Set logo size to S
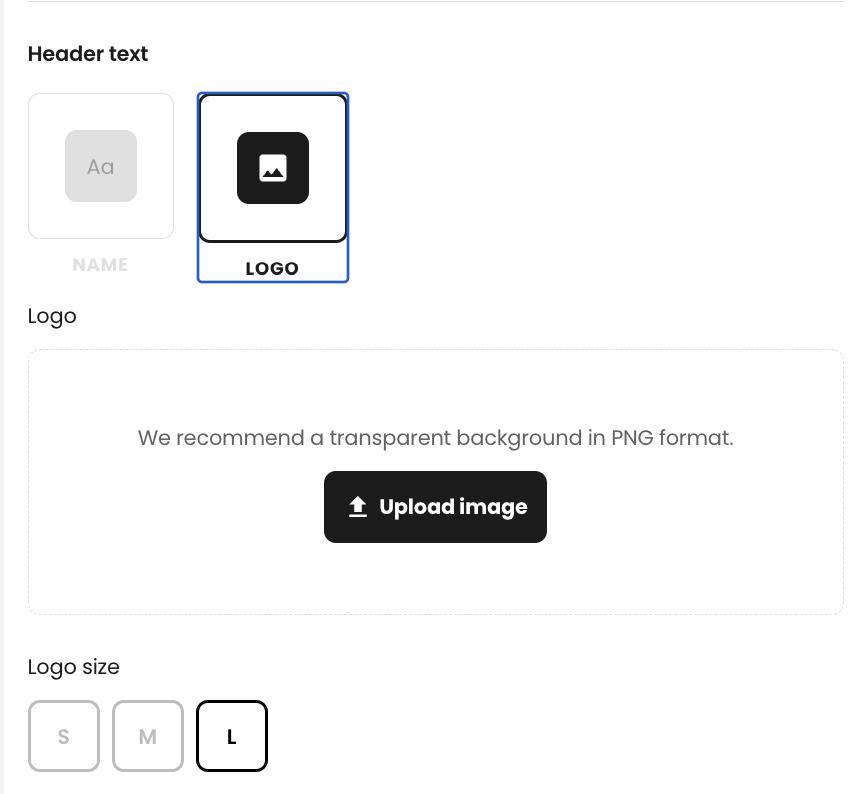Screen dimensions: 866x794 click(x=64, y=736)
